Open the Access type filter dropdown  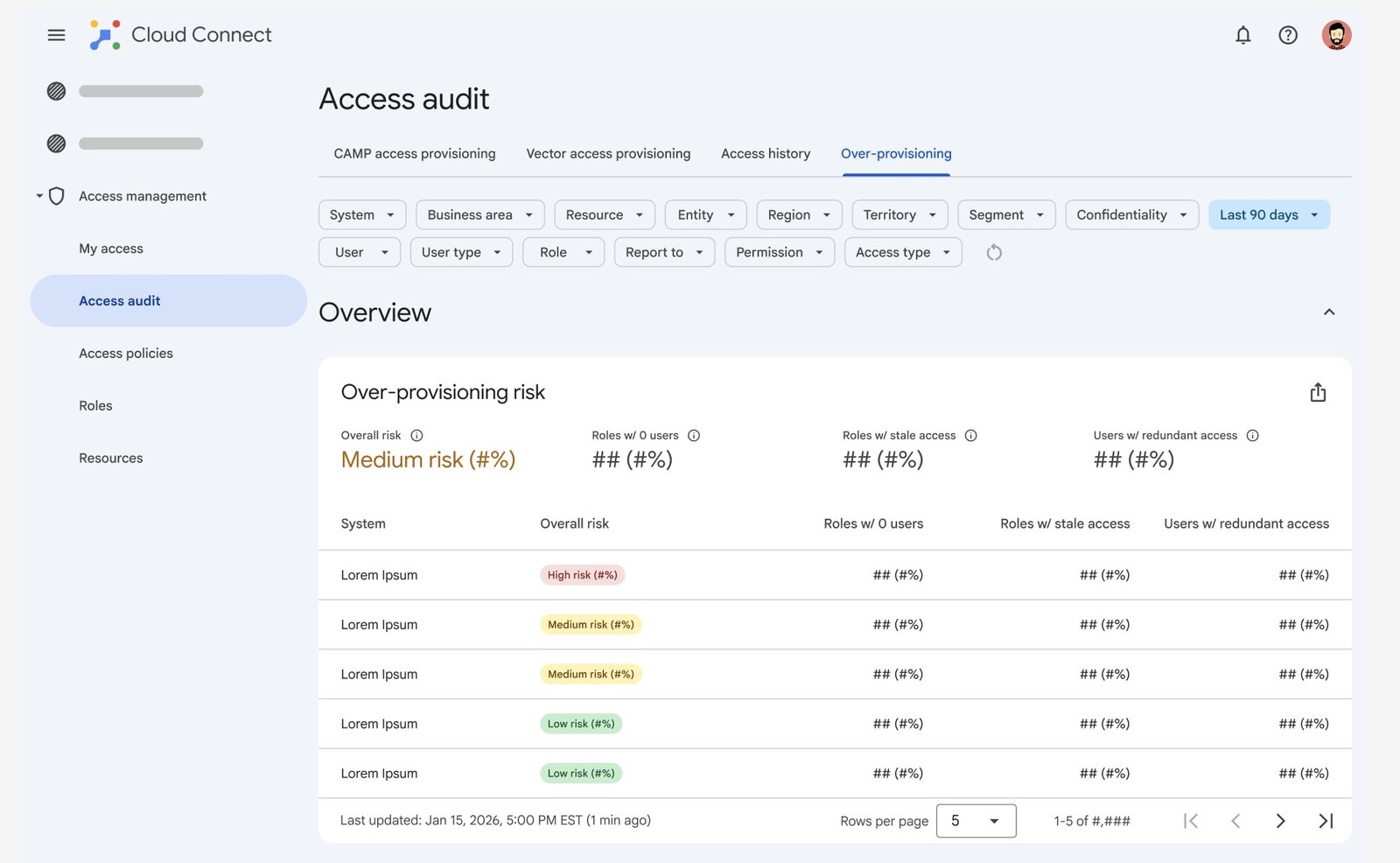click(x=903, y=252)
